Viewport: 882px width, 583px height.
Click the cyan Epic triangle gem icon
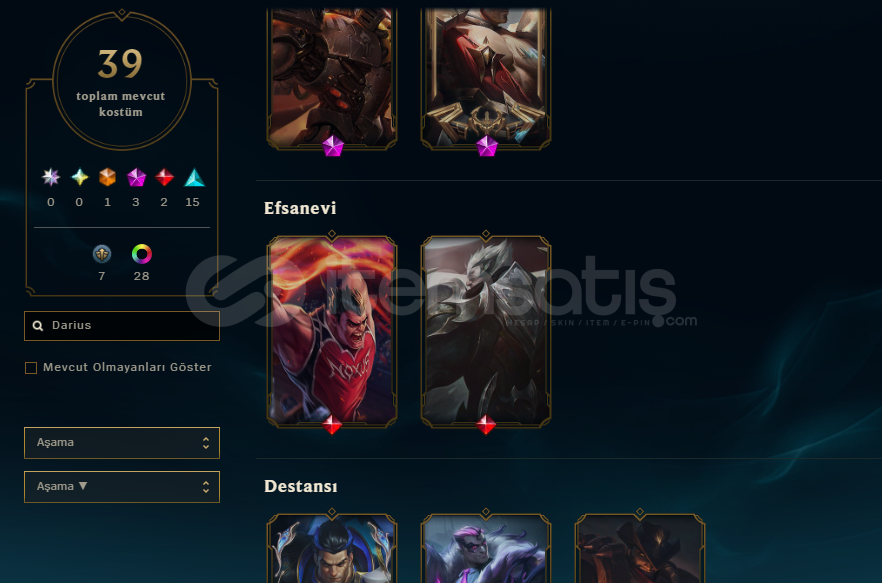click(x=194, y=177)
